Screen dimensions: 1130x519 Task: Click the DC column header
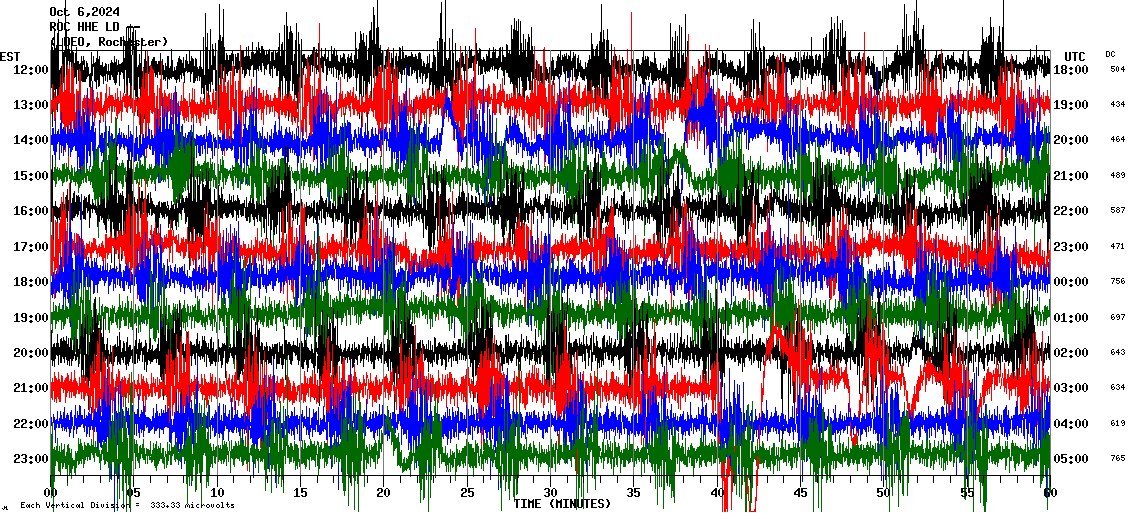tap(1110, 54)
